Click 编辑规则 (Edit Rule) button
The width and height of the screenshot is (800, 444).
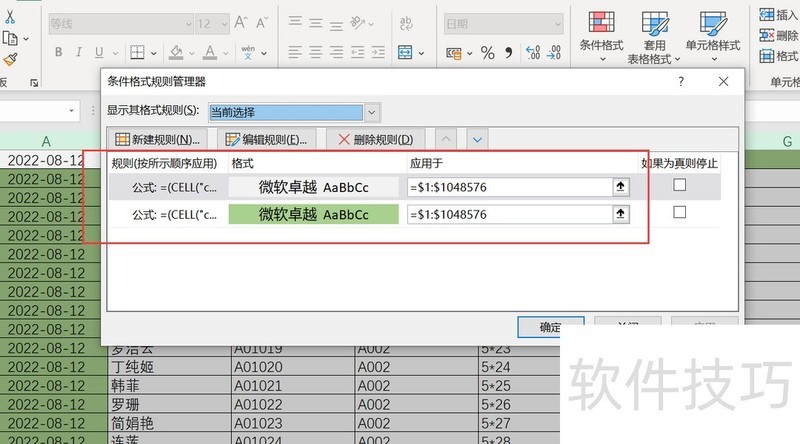pyautogui.click(x=267, y=140)
